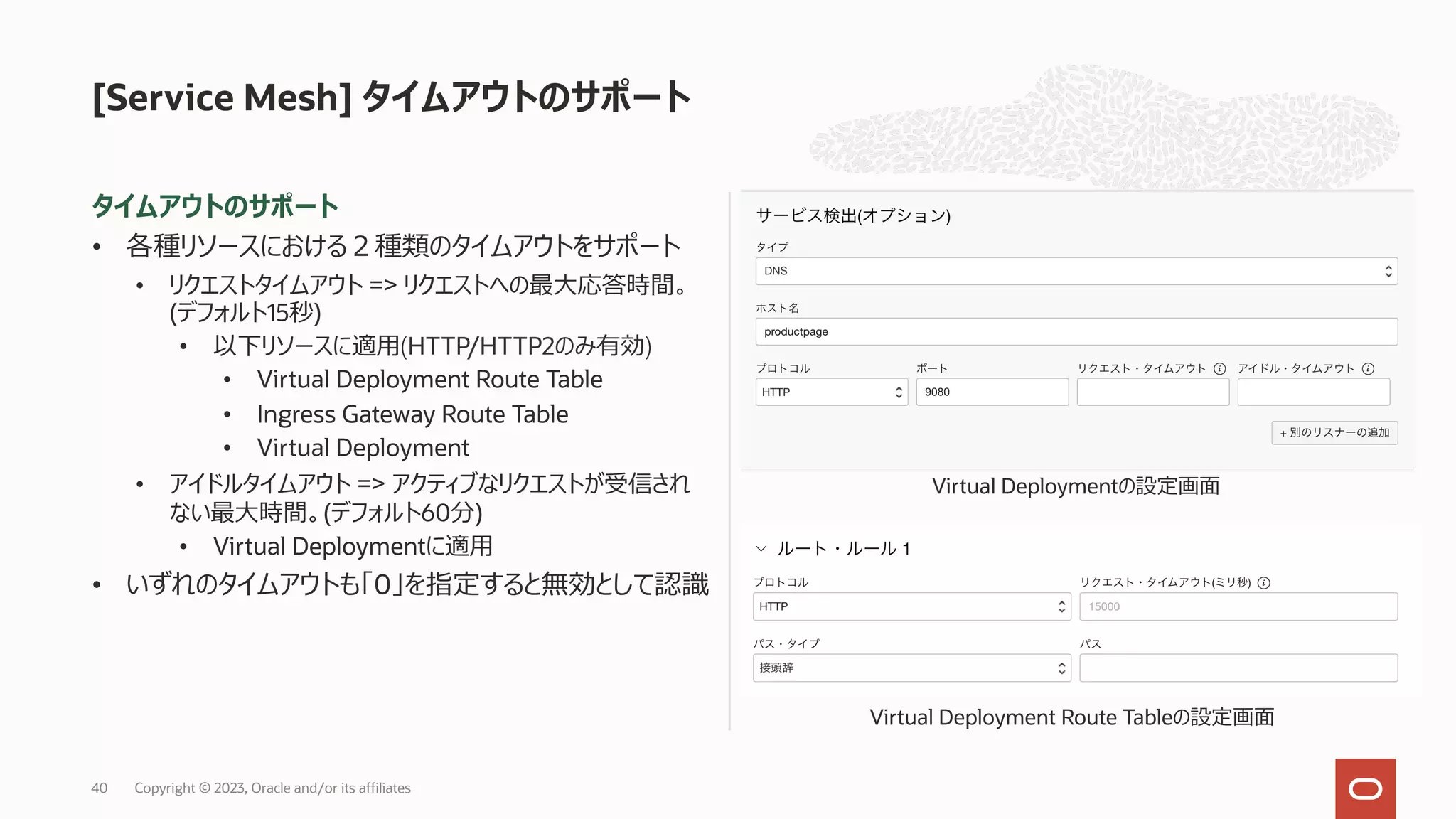The width and height of the screenshot is (1456, 819).
Task: Click the 別のリスナーの追加 button
Action: [1334, 433]
